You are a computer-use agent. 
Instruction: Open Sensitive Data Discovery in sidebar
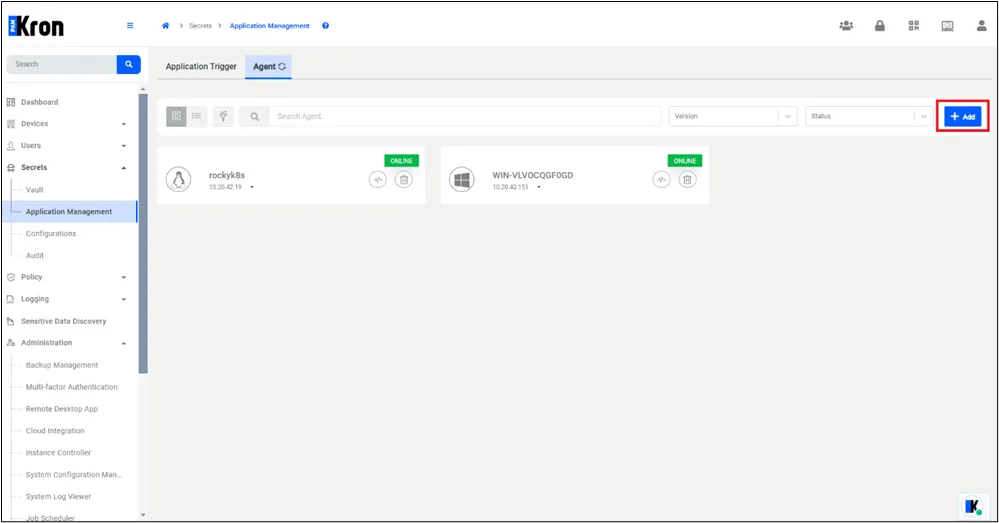pyautogui.click(x=64, y=321)
